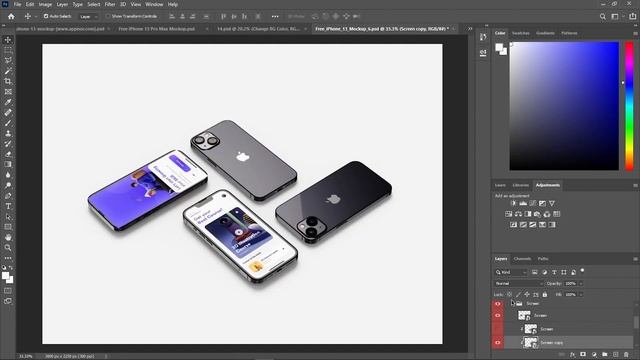This screenshot has height=360, width=640.
Task: Open the File menu
Action: [18, 4]
